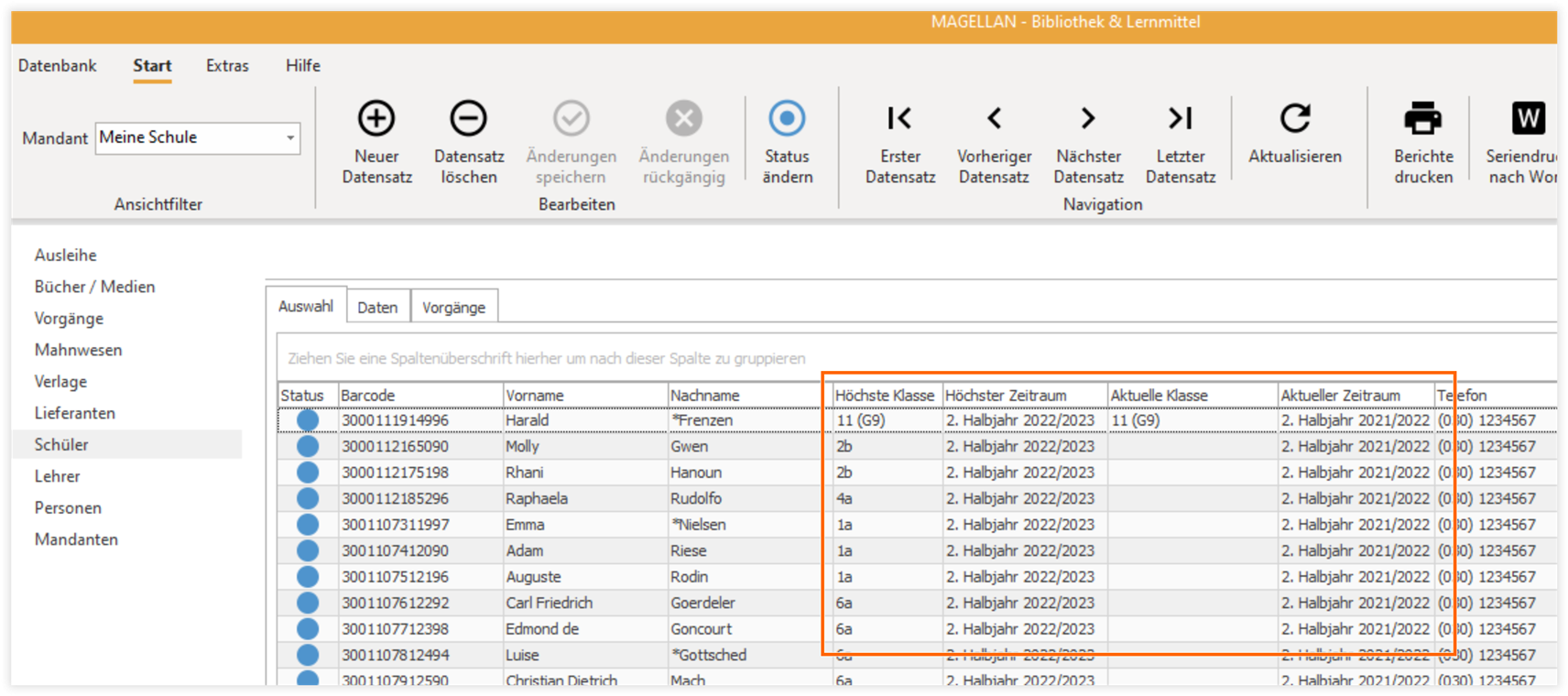Open the Extras menu
The image size is (1568, 696).
click(227, 66)
